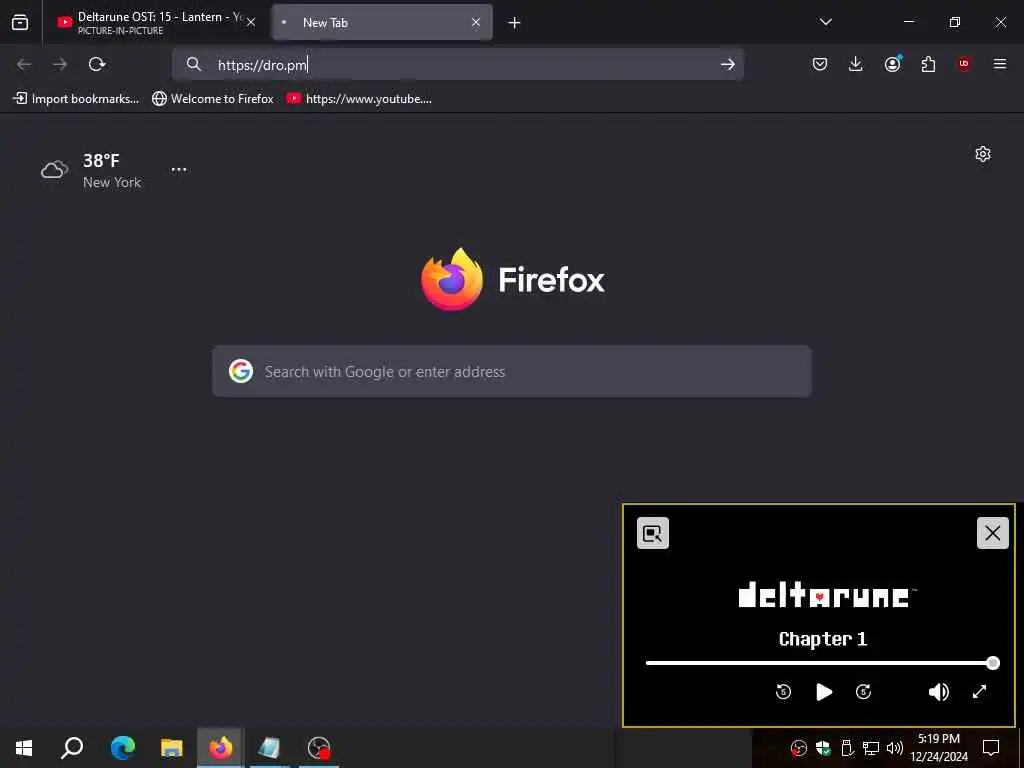Open OBS Studio from the taskbar
This screenshot has width=1024, height=768.
(319, 748)
